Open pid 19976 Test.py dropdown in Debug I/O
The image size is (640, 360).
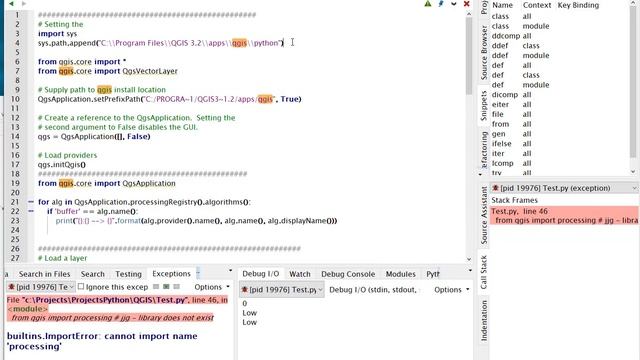[282, 289]
